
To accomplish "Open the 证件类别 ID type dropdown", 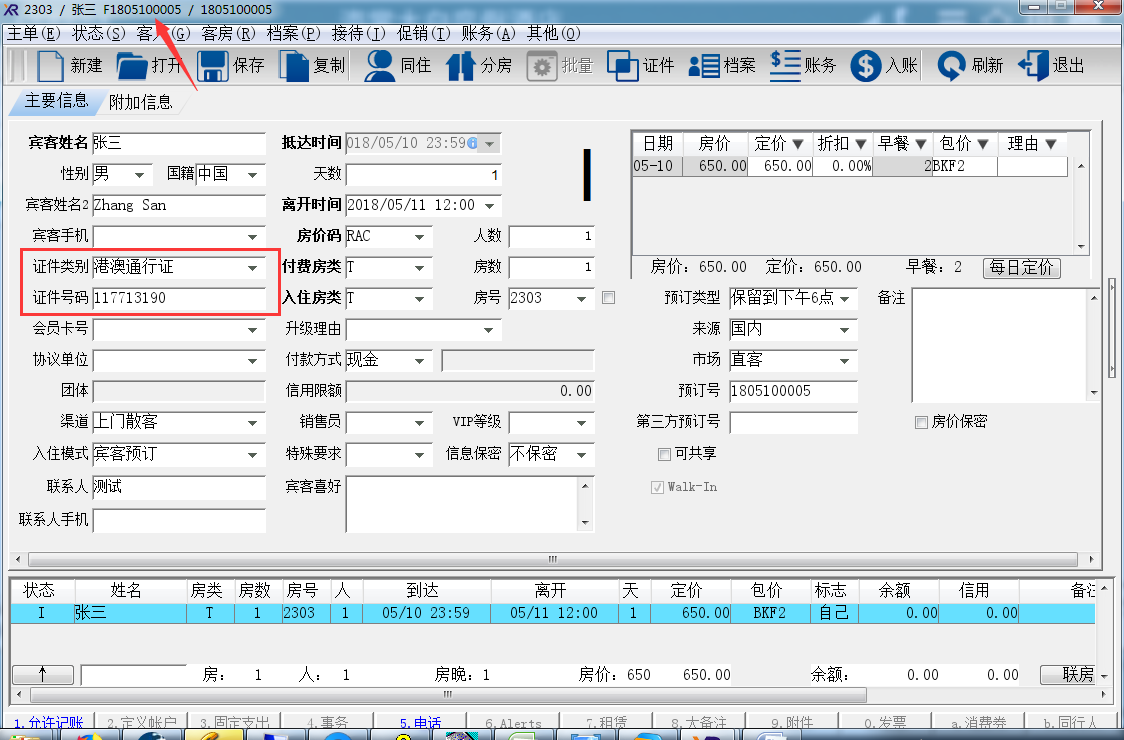I will (252, 267).
